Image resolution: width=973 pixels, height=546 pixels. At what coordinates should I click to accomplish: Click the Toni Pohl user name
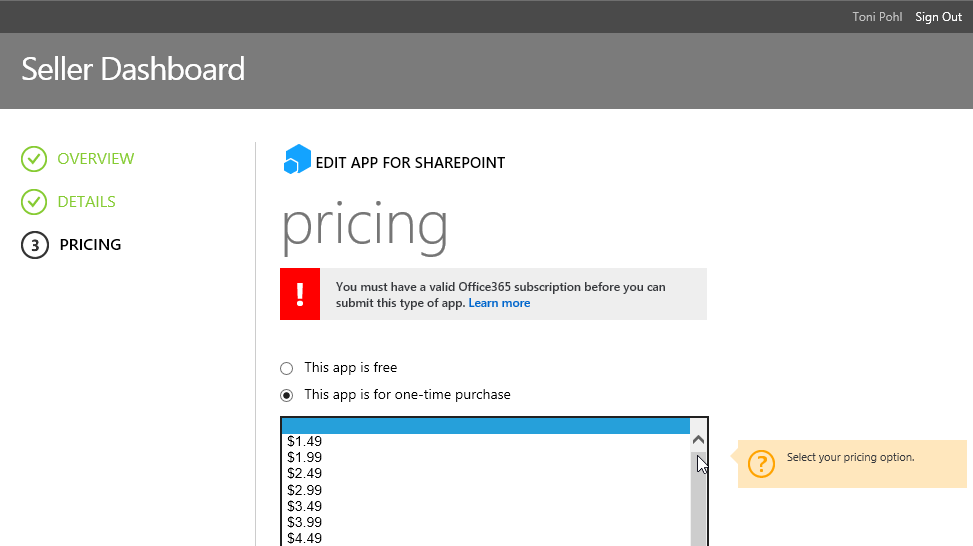[x=877, y=17]
